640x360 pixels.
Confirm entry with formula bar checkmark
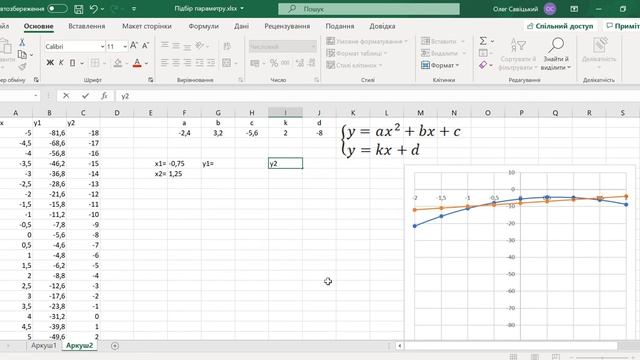pos(85,96)
